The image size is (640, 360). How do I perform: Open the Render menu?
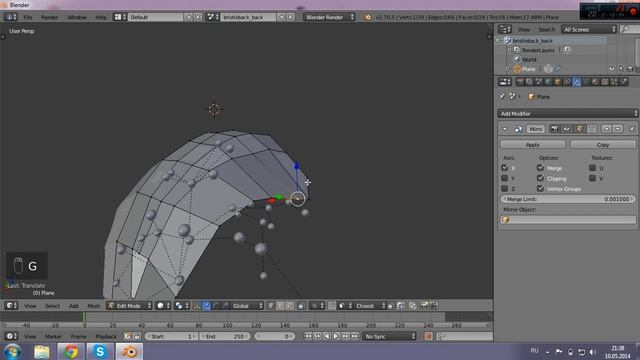[49, 18]
